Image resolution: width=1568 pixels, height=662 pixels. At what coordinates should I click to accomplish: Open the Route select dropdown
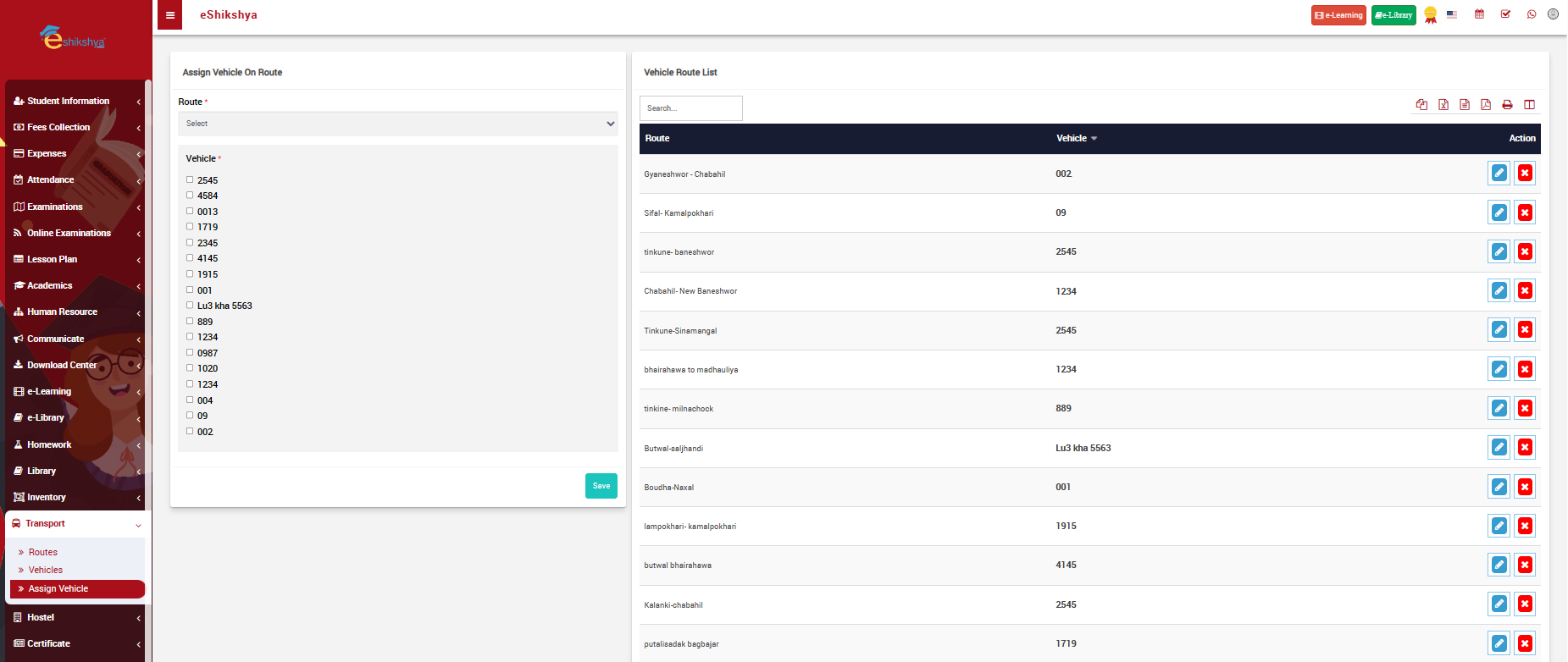(x=397, y=124)
